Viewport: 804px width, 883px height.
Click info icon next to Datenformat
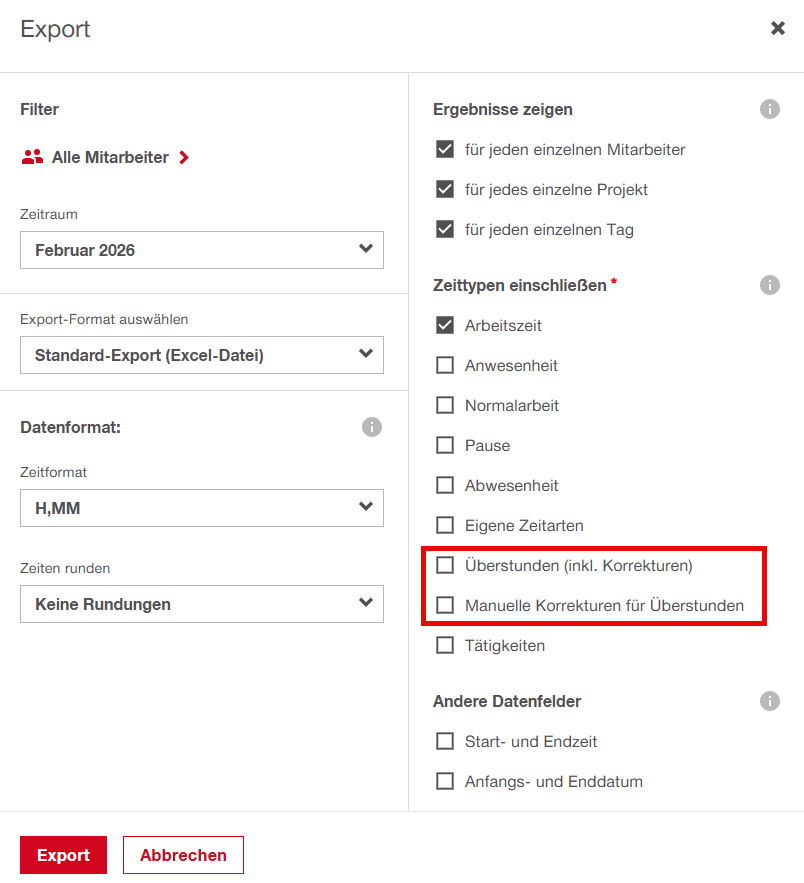[371, 427]
